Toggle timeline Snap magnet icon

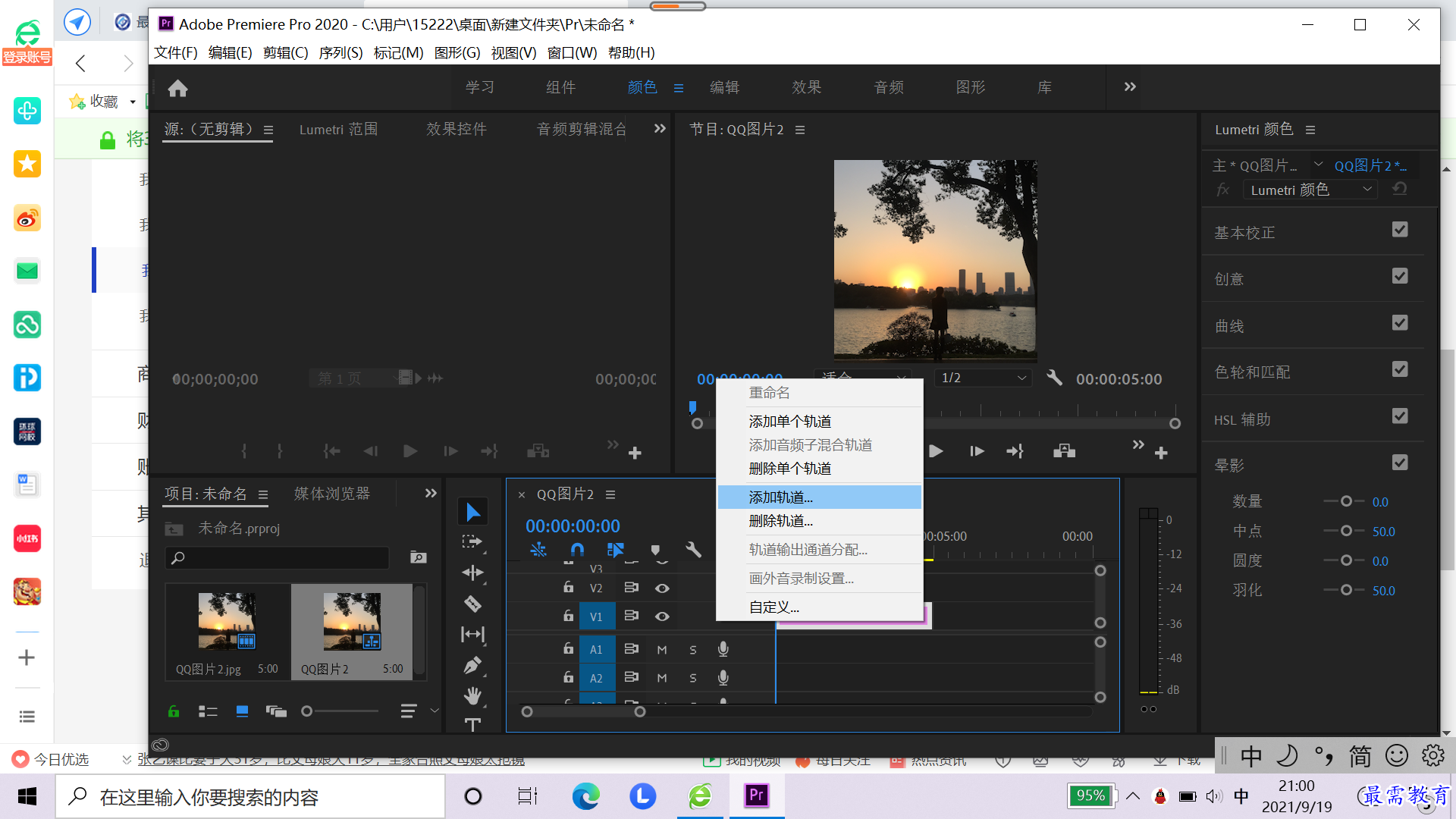click(577, 549)
